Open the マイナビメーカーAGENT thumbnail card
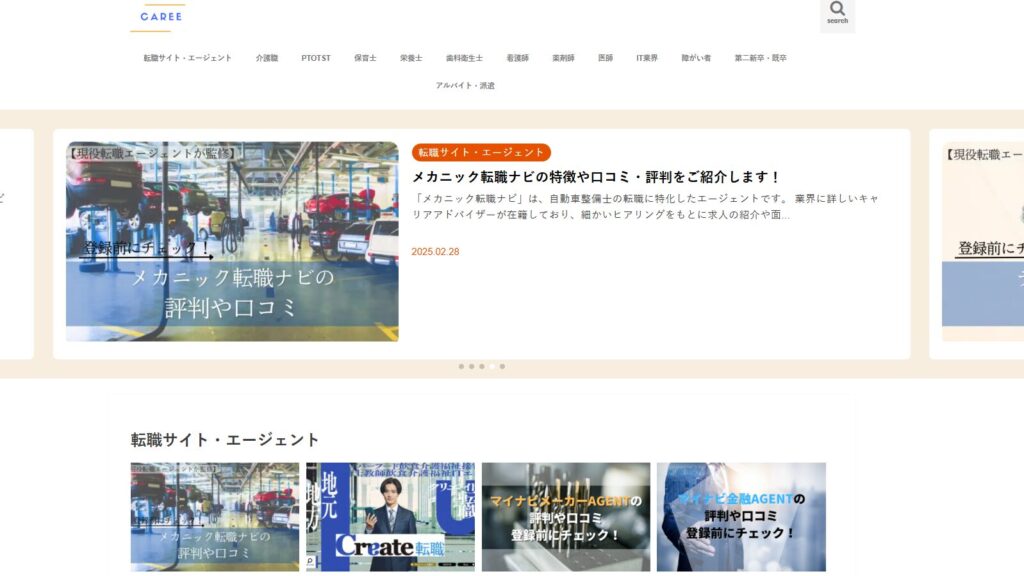Screen dimensions: 1024x576 pyautogui.click(x=566, y=517)
